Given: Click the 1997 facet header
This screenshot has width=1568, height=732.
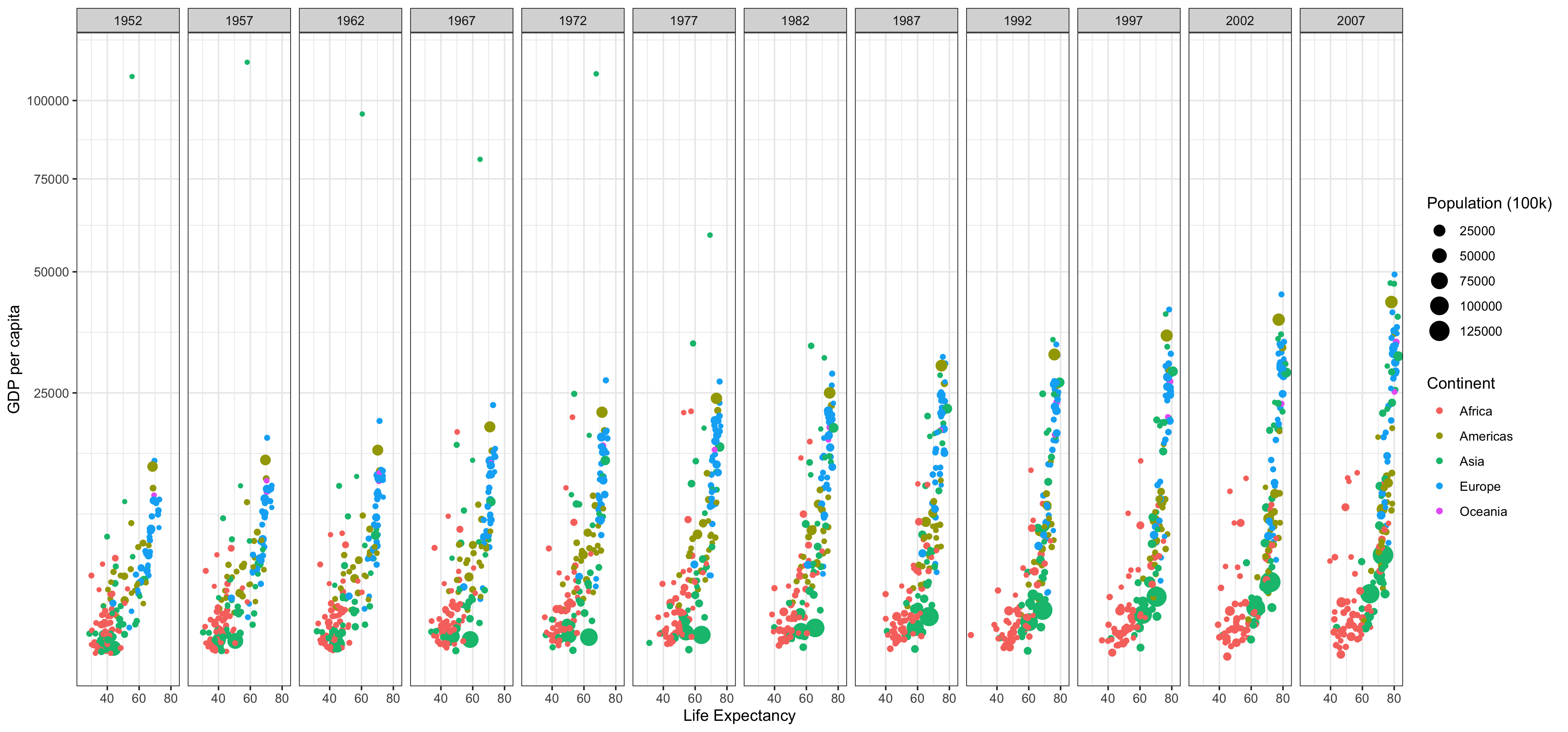Looking at the screenshot, I should pyautogui.click(x=1129, y=20).
